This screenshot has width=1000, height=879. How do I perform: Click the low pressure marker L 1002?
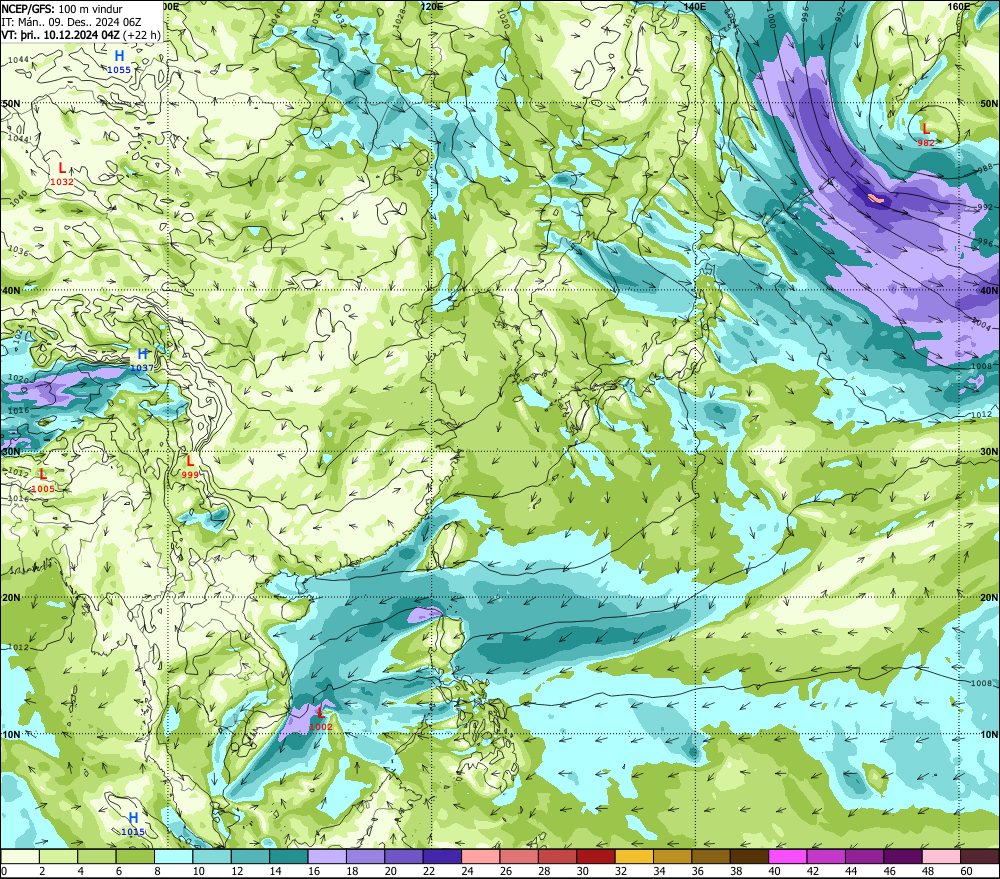[321, 720]
